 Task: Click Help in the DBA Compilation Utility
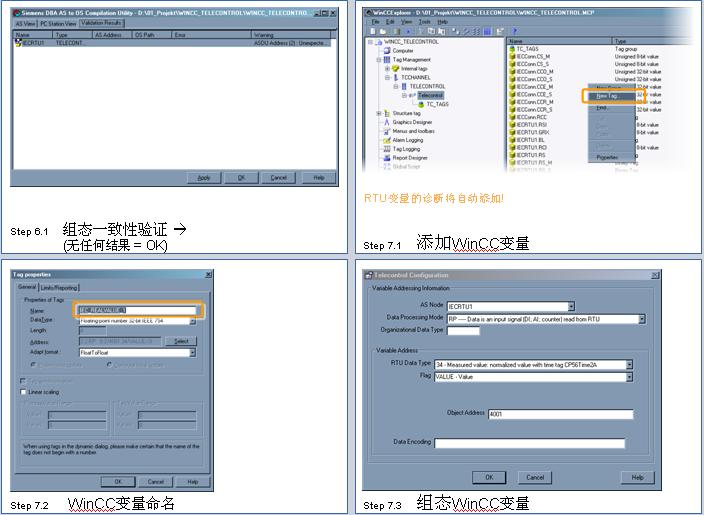(x=319, y=178)
